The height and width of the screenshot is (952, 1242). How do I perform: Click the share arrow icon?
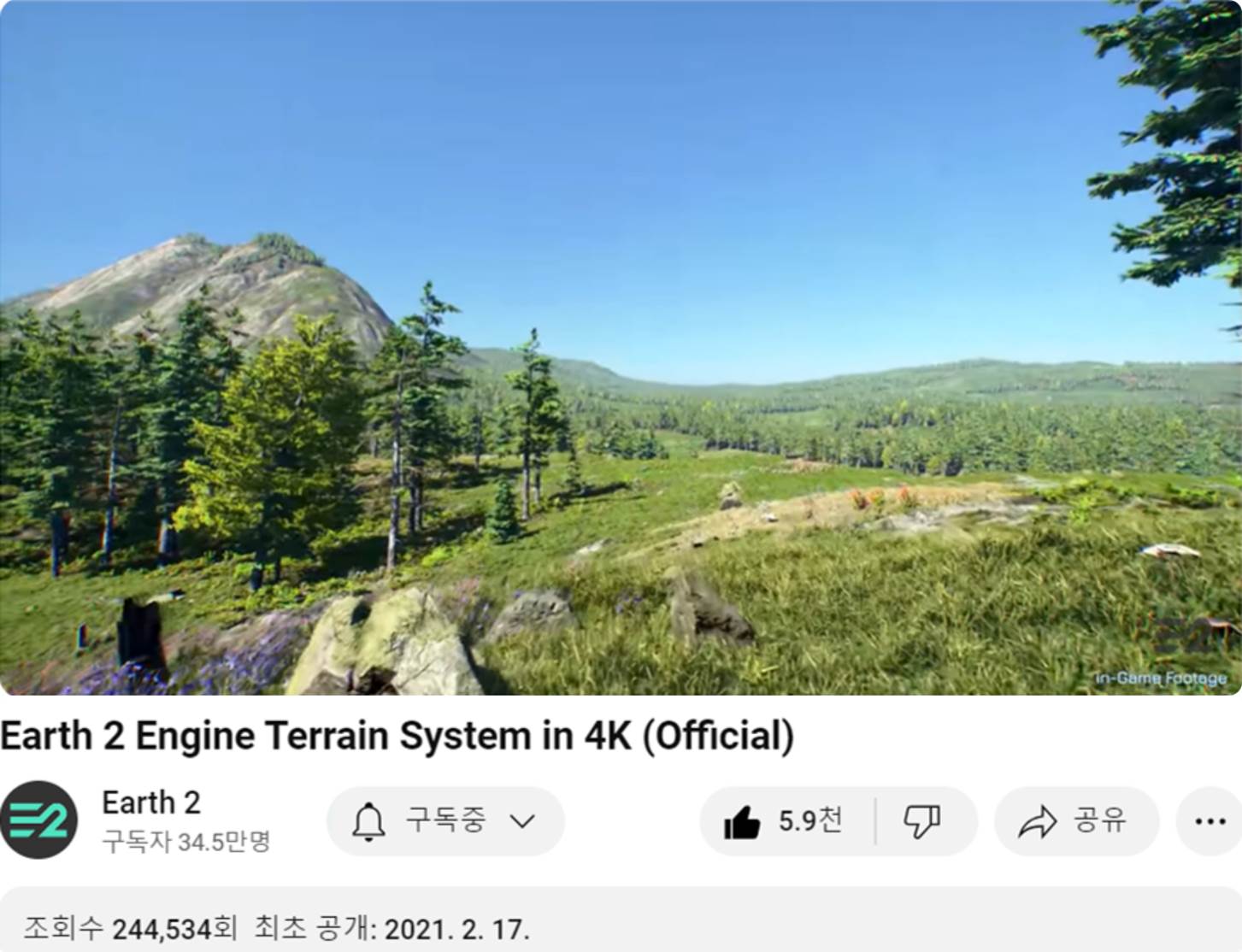tap(1037, 822)
